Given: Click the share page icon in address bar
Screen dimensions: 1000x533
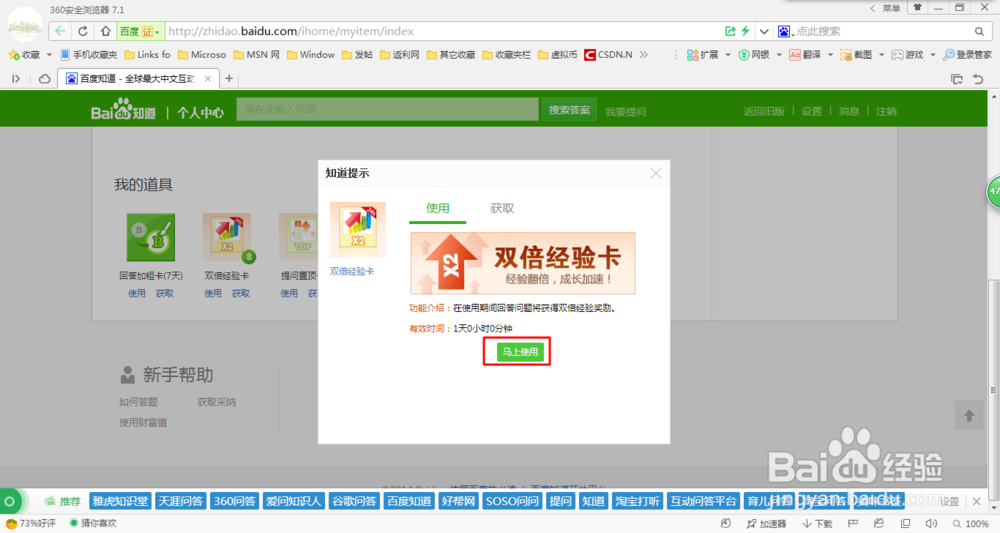Looking at the screenshot, I should pos(730,31).
